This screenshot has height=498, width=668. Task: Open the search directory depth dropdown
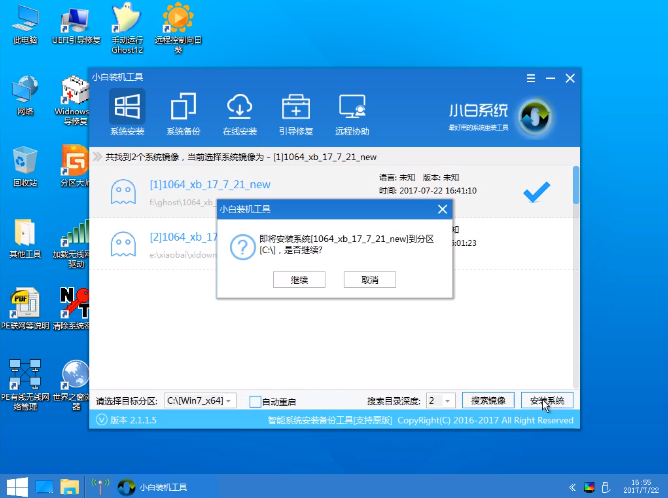441,400
